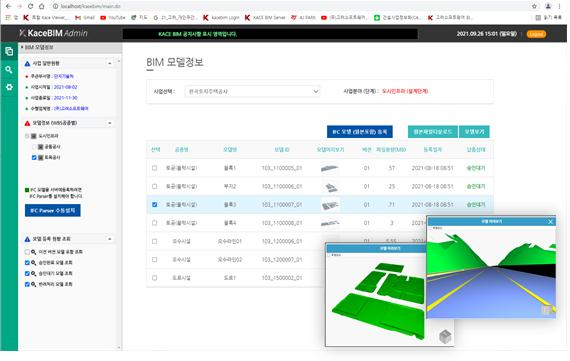Reload the page with the browser refresh icon
This screenshot has height=361, width=570.
[x=30, y=6]
